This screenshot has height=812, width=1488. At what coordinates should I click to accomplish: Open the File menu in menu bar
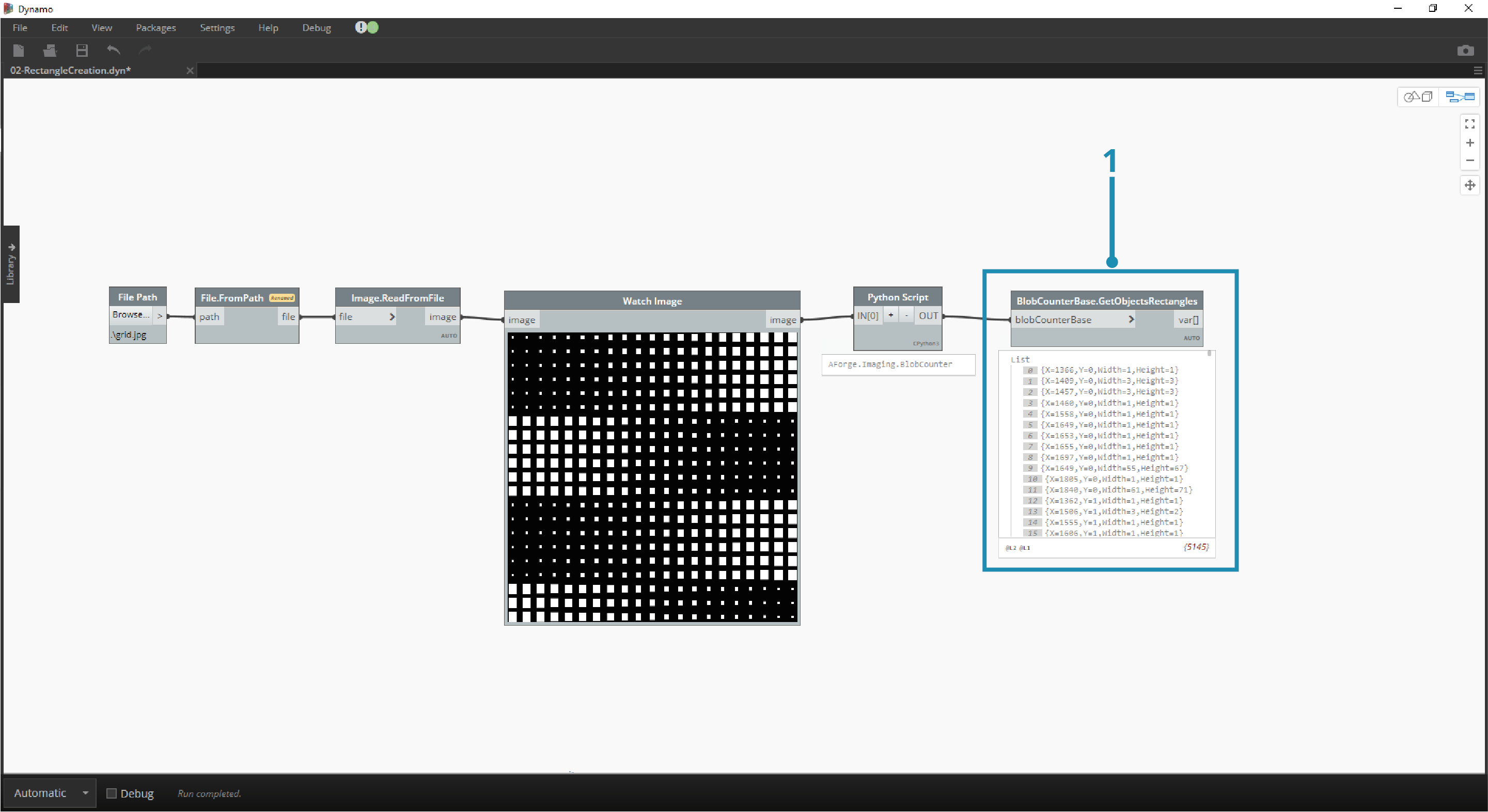tap(19, 27)
